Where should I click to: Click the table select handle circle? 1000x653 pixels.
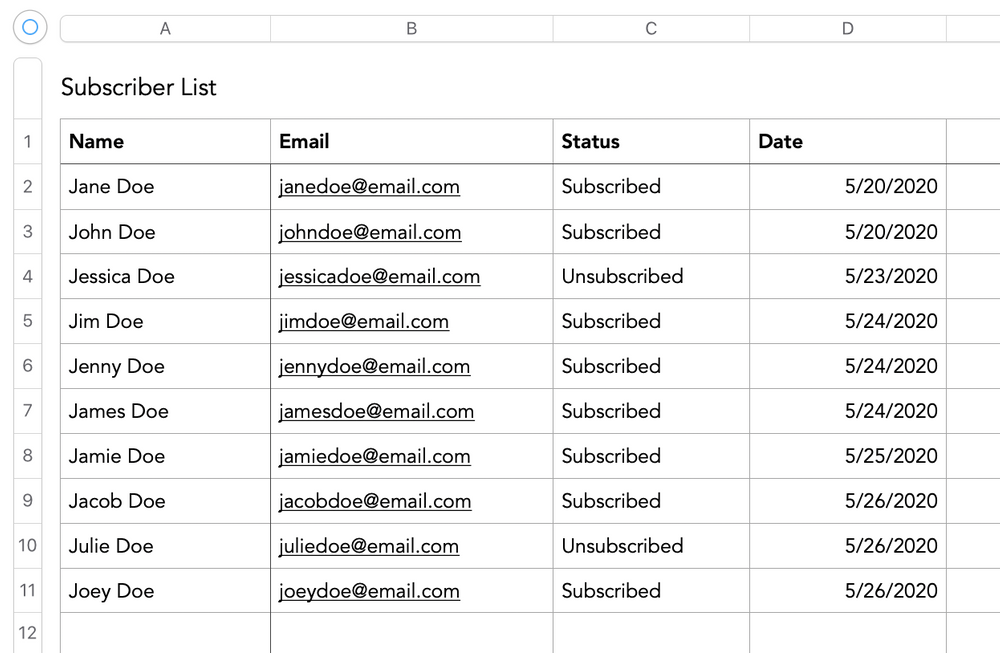click(30, 28)
